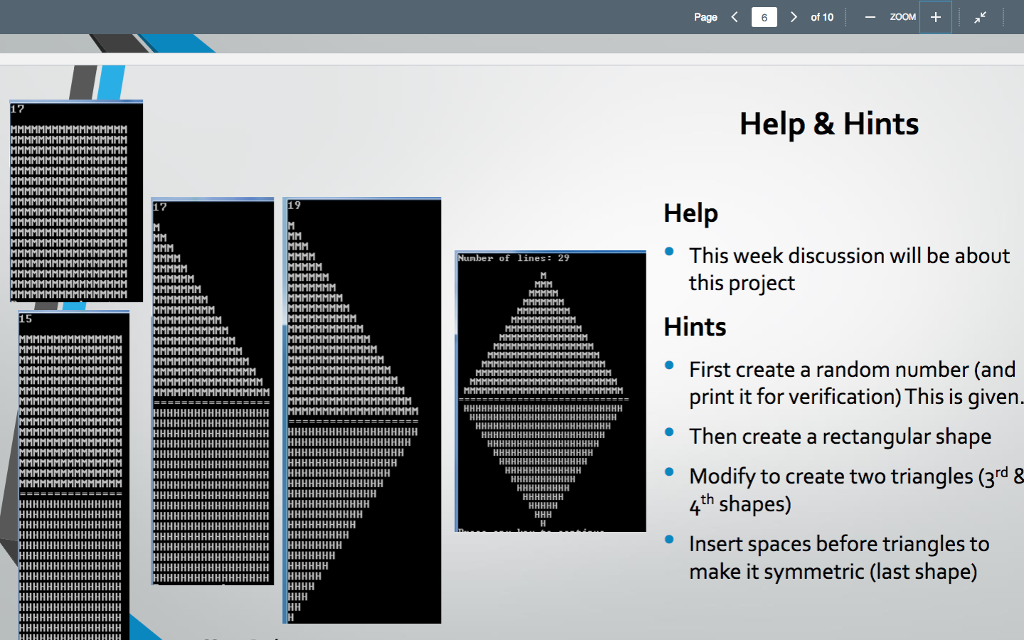Click 'Then create a rectangular shape' bullet
This screenshot has width=1024, height=640.
[840, 436]
